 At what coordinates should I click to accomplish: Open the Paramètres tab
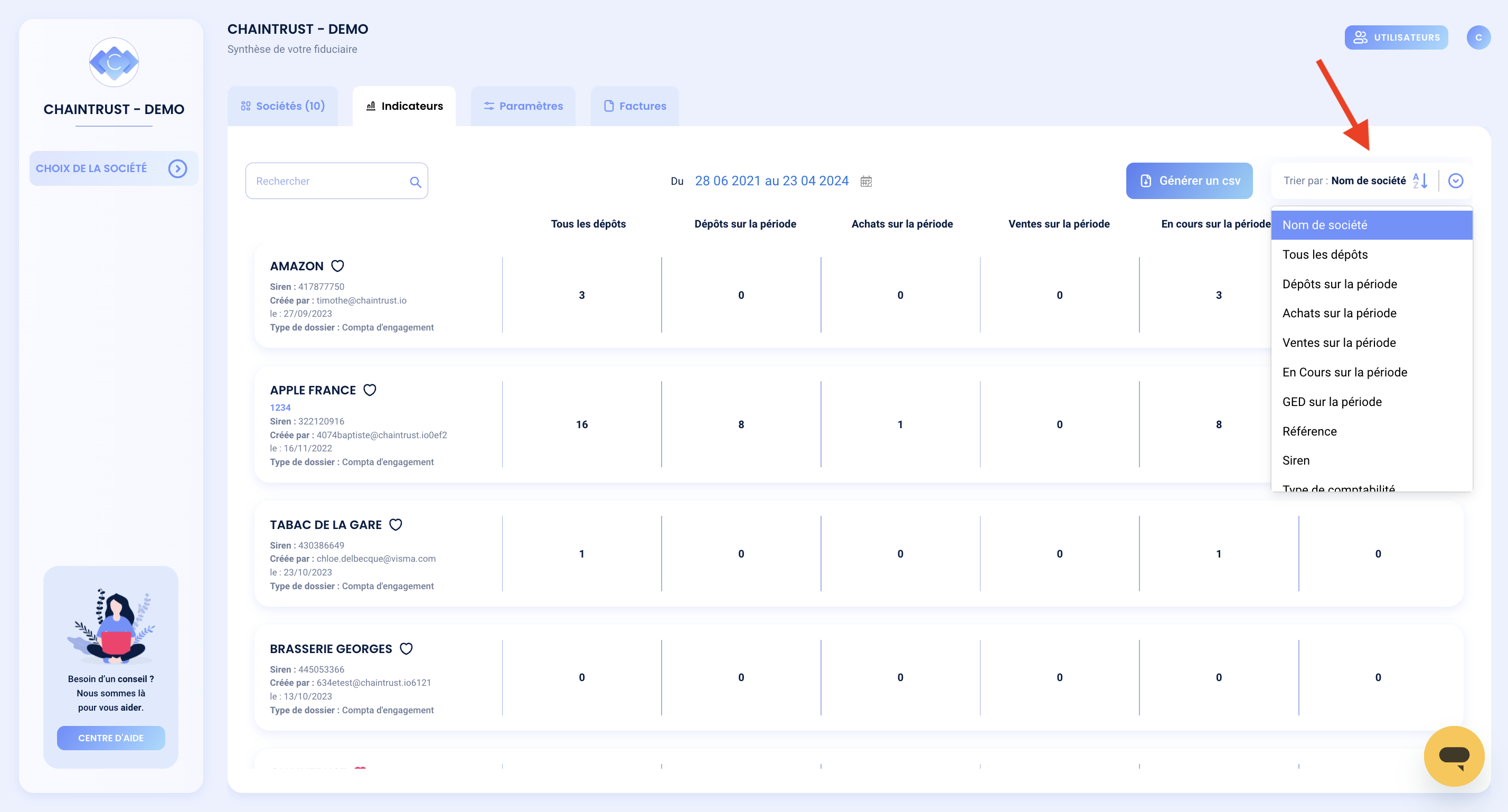523,106
